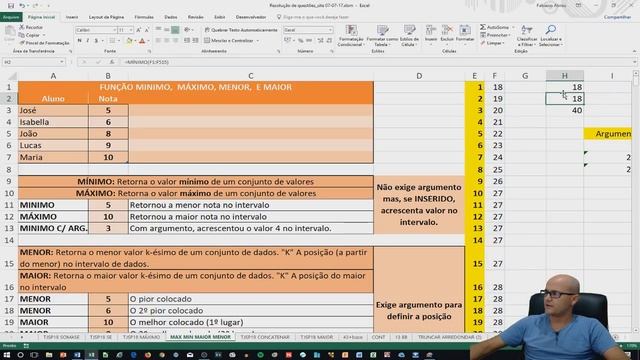Toggle Italic (I) formatting
640x360 pixels.
click(88, 40)
